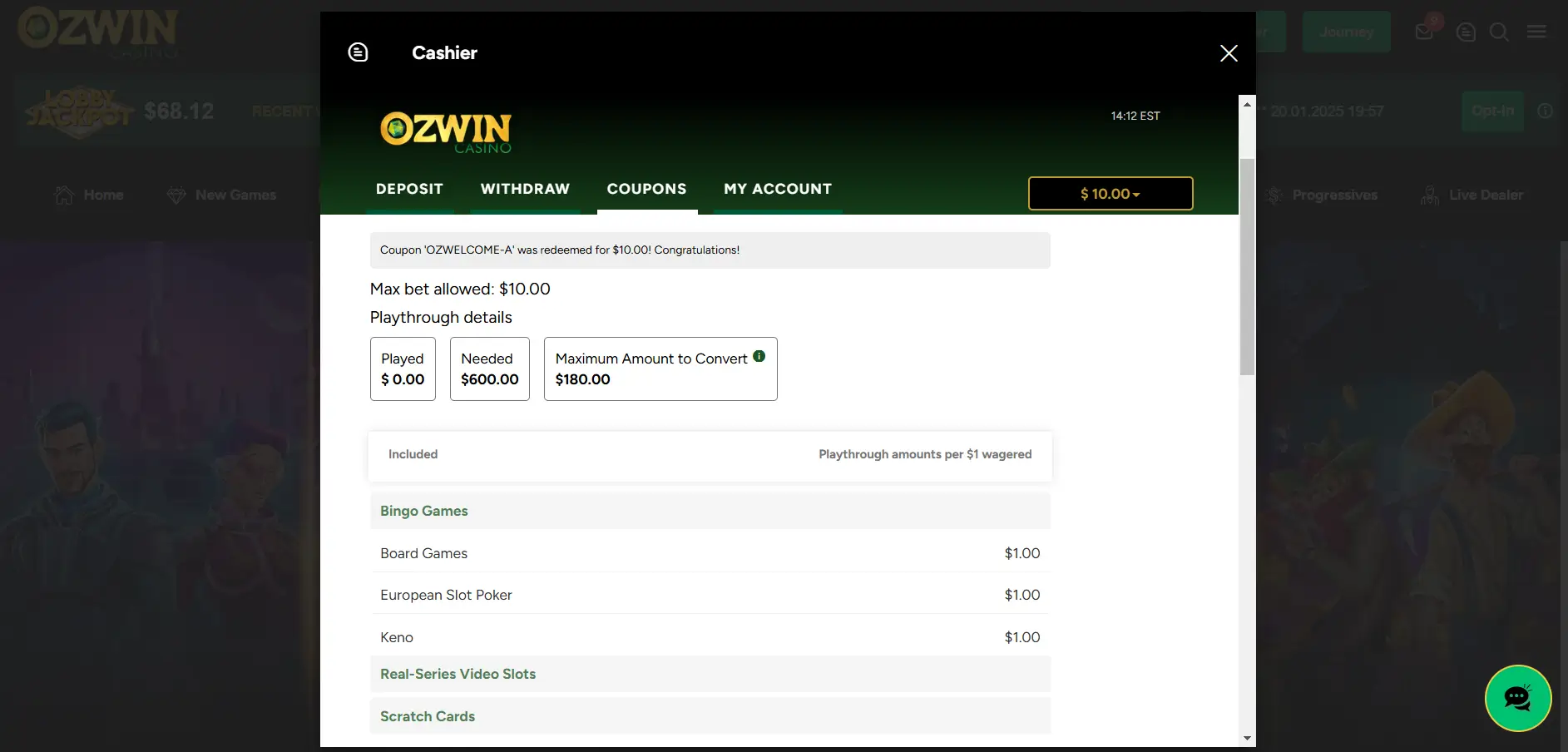Switch to the Withdraw tab
This screenshot has width=1568, height=752.
coord(525,189)
